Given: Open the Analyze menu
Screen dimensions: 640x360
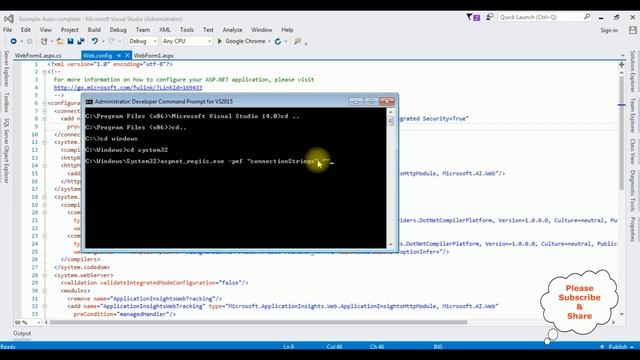Looking at the screenshot, I should coord(232,30).
